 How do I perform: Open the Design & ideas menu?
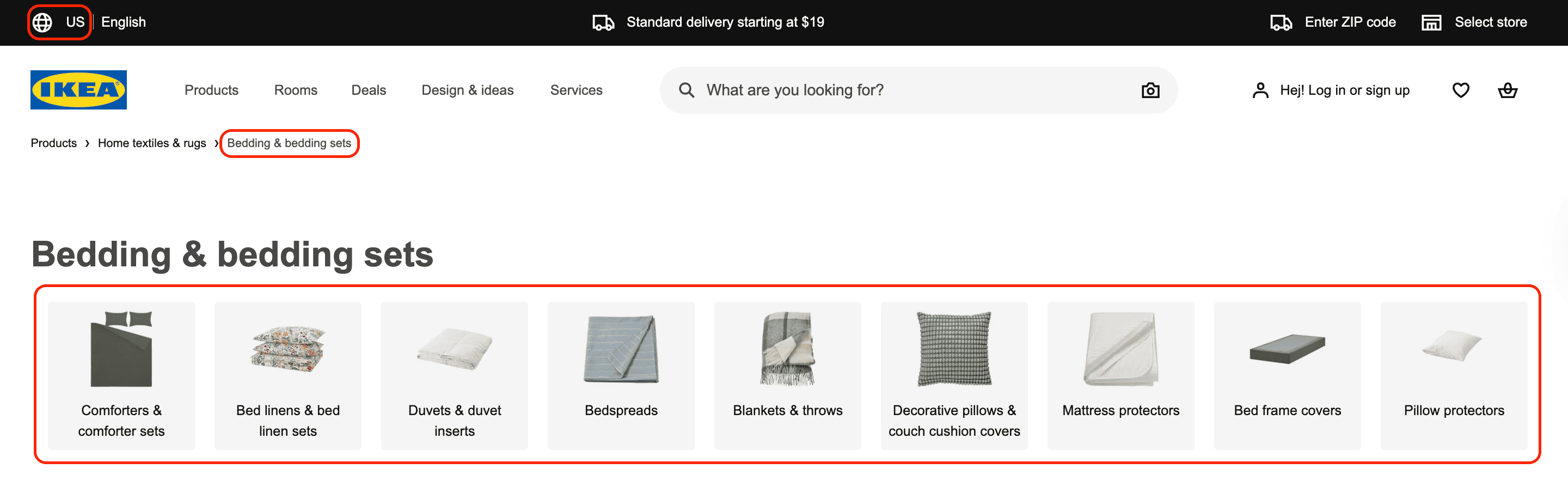pos(468,89)
